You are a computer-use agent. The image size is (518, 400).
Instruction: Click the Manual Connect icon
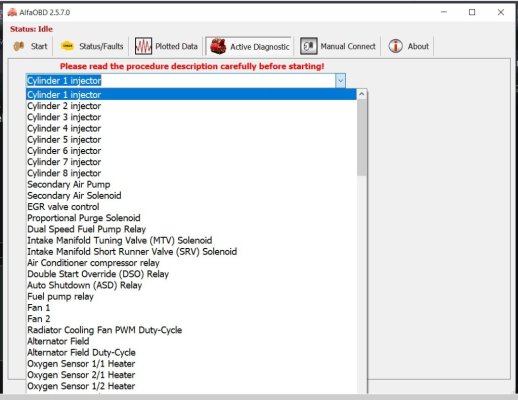[x=308, y=46]
